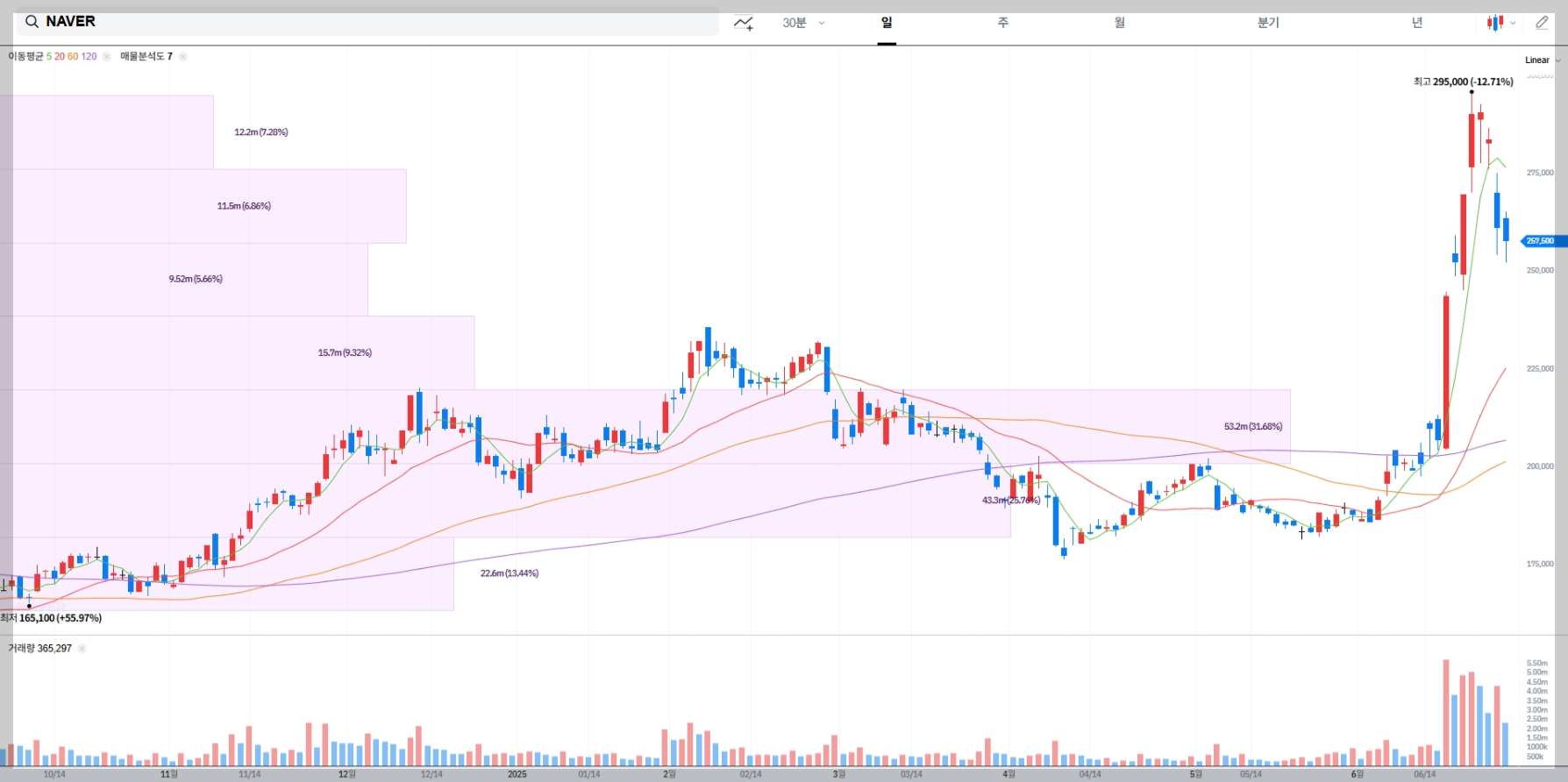The image size is (1568, 782).
Task: Click the NAVER stock search field
Action: click(367, 22)
